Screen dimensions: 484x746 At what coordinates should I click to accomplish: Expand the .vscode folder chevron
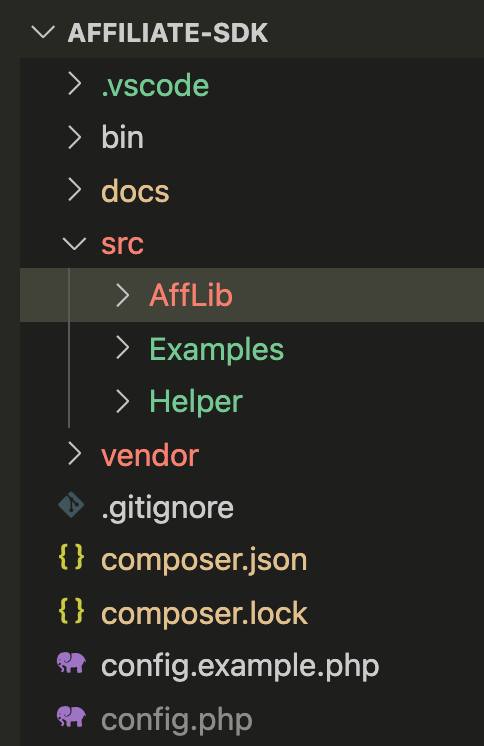coord(75,84)
